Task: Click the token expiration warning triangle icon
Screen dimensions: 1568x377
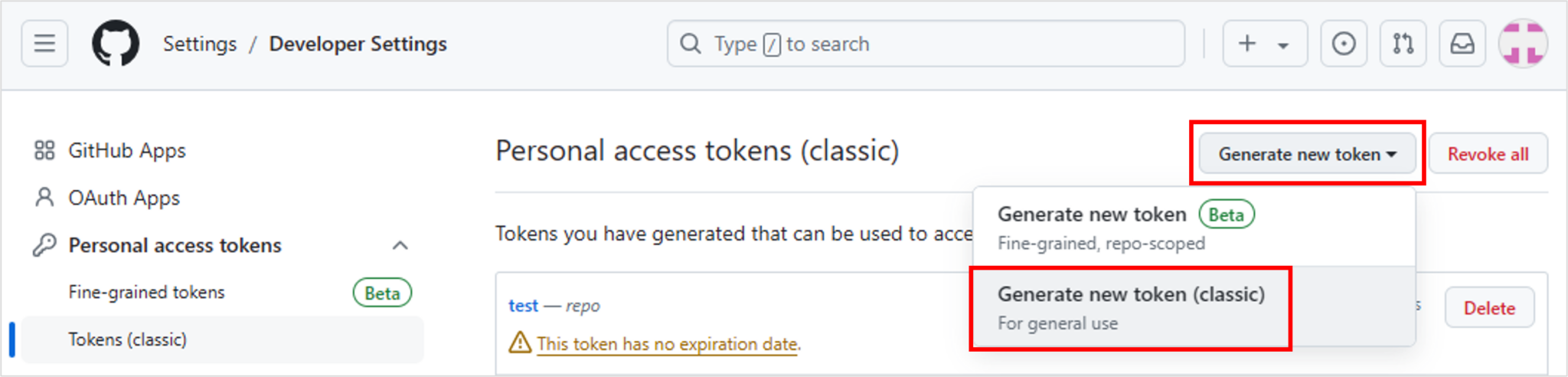Action: pyautogui.click(x=520, y=342)
